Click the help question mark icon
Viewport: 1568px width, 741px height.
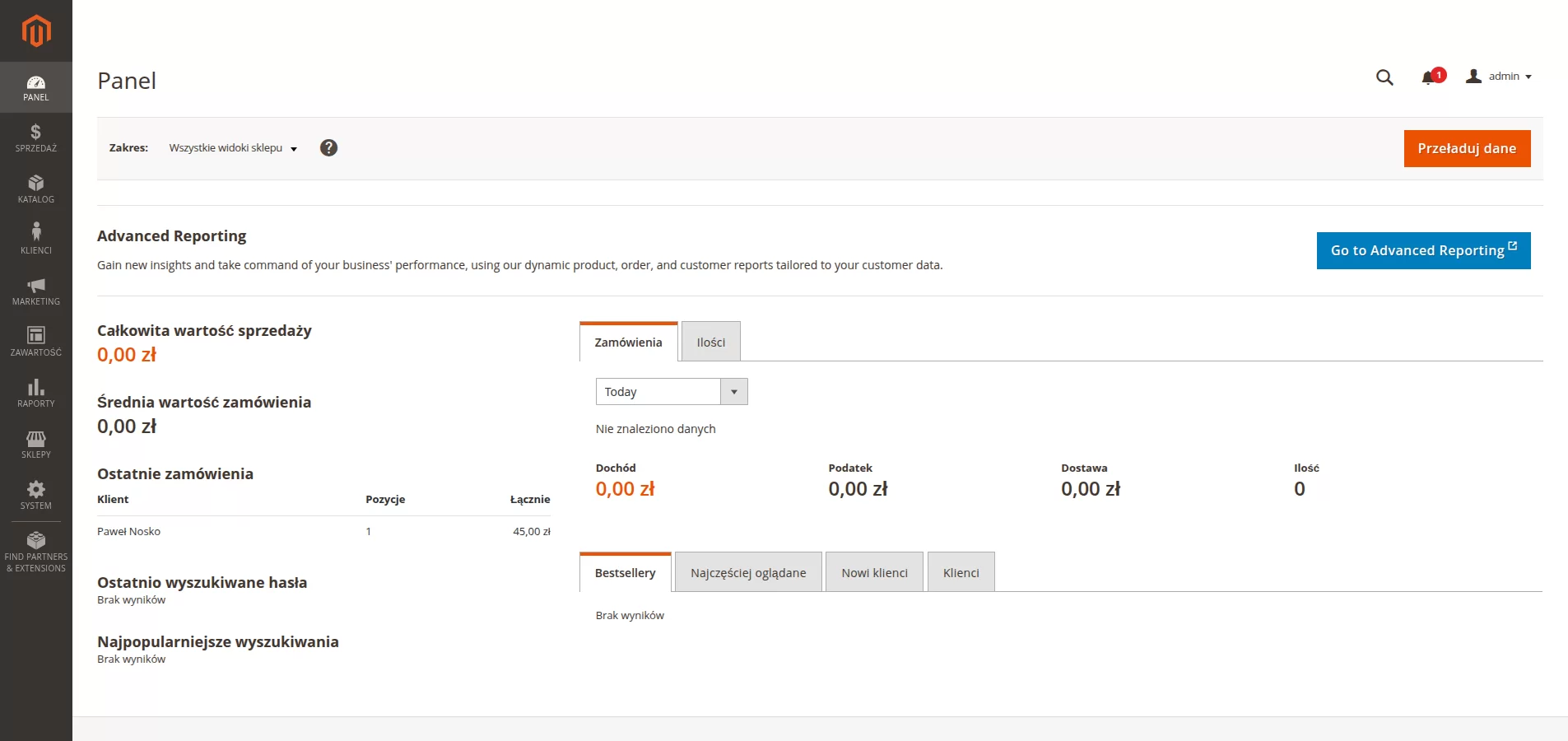pyautogui.click(x=328, y=148)
